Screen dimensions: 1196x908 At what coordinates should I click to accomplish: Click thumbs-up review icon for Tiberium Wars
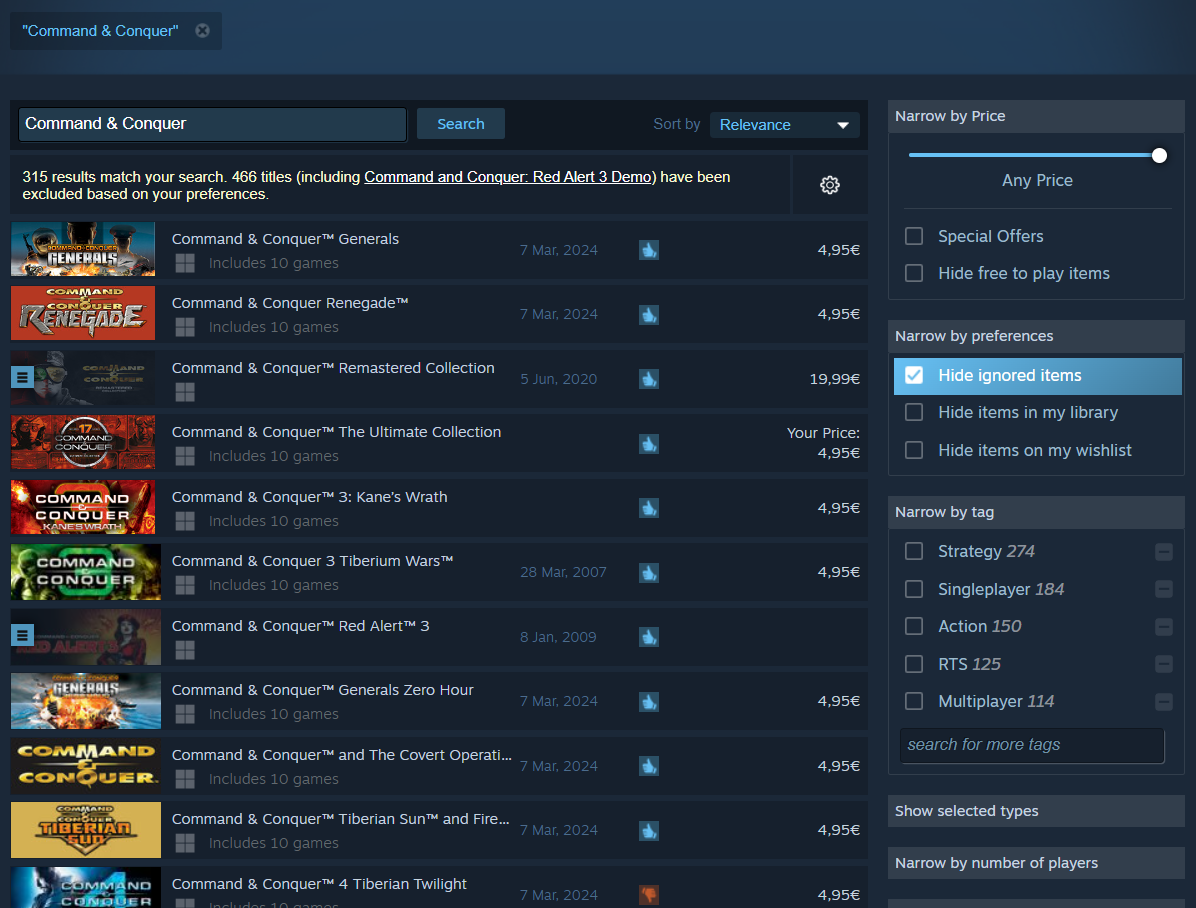pos(649,573)
